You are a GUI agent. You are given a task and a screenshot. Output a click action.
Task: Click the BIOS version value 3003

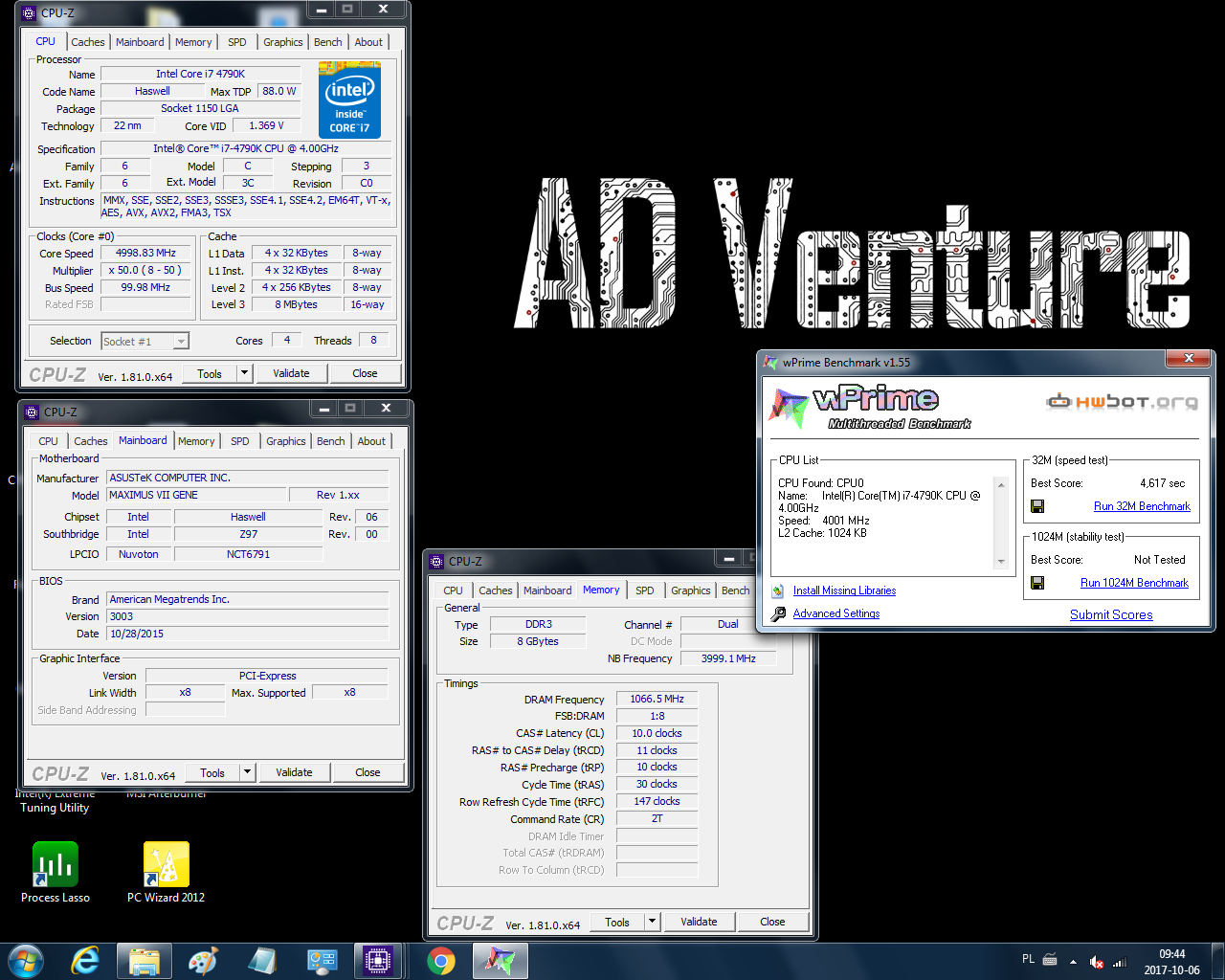(248, 616)
